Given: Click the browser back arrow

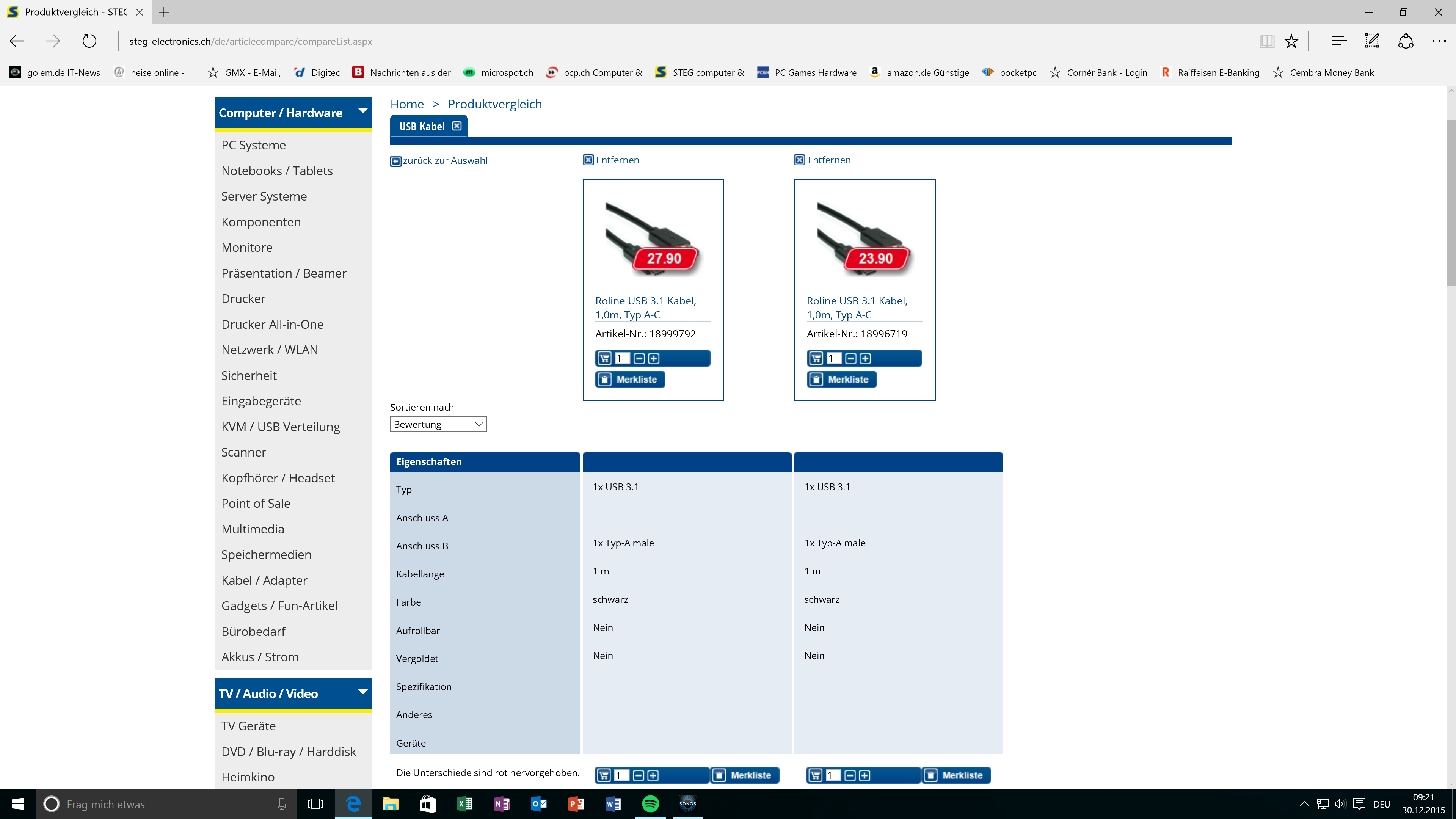Looking at the screenshot, I should point(17,41).
